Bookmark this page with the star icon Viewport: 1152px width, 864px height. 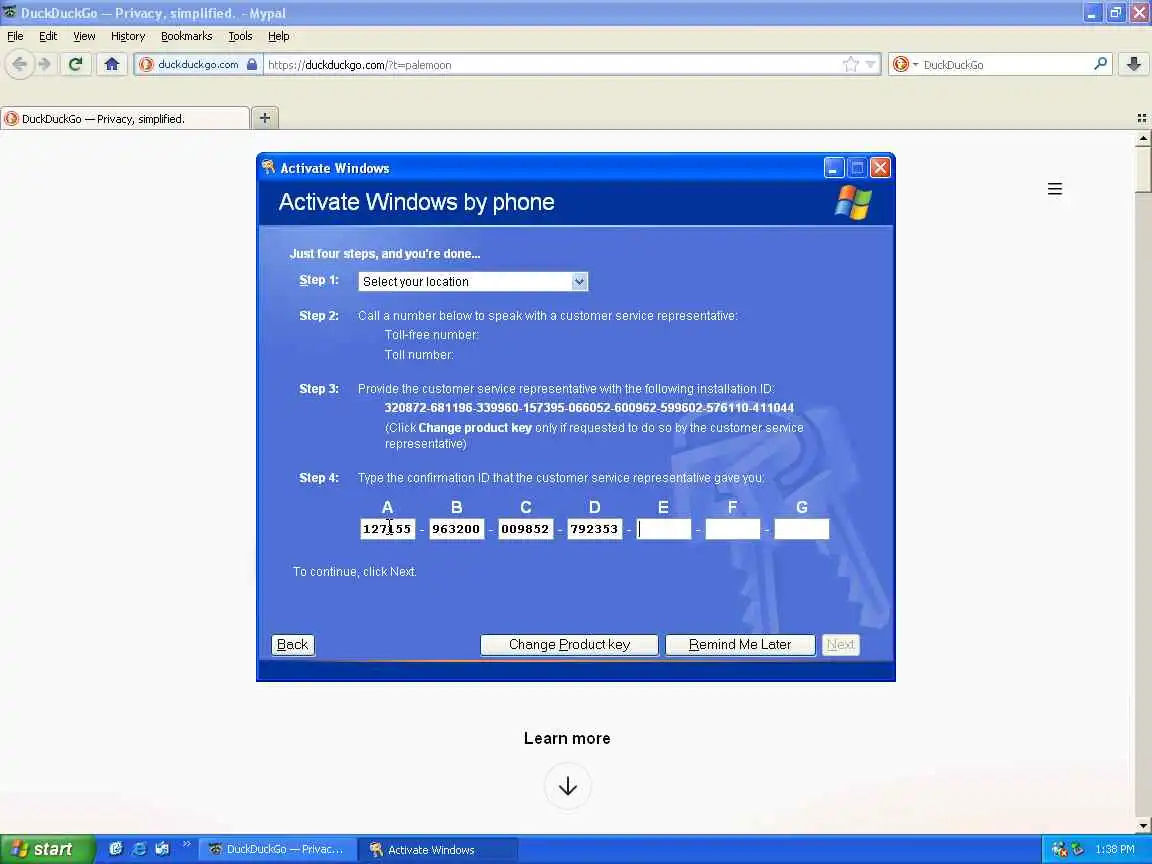click(x=851, y=65)
